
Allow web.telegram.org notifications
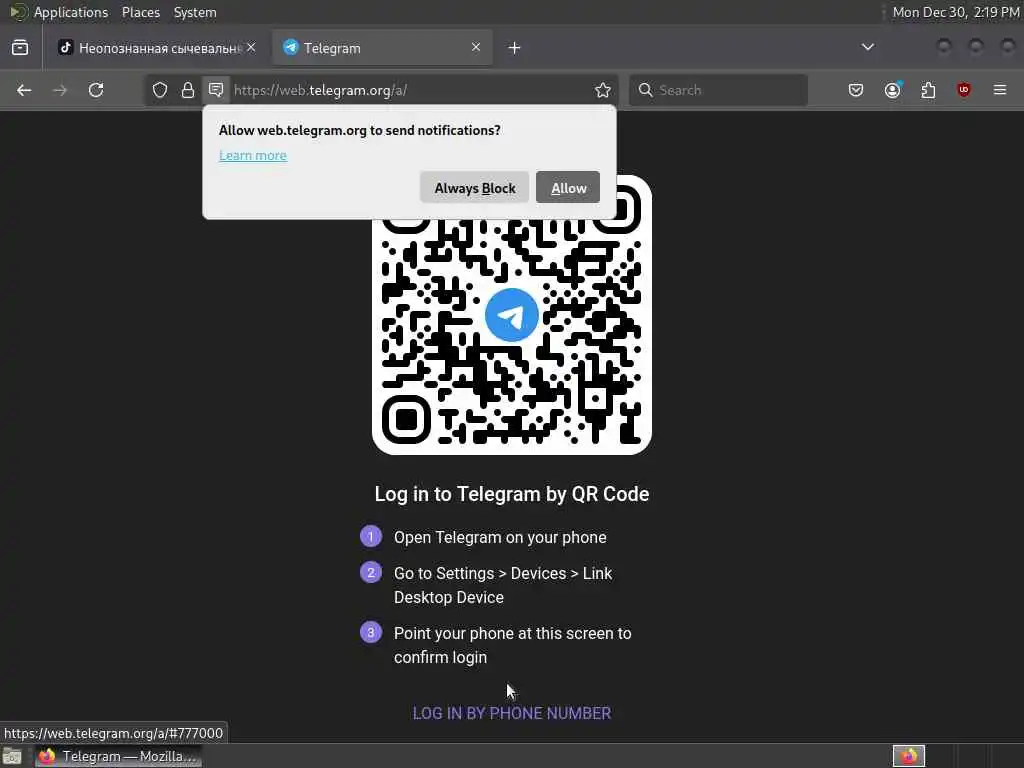point(568,187)
